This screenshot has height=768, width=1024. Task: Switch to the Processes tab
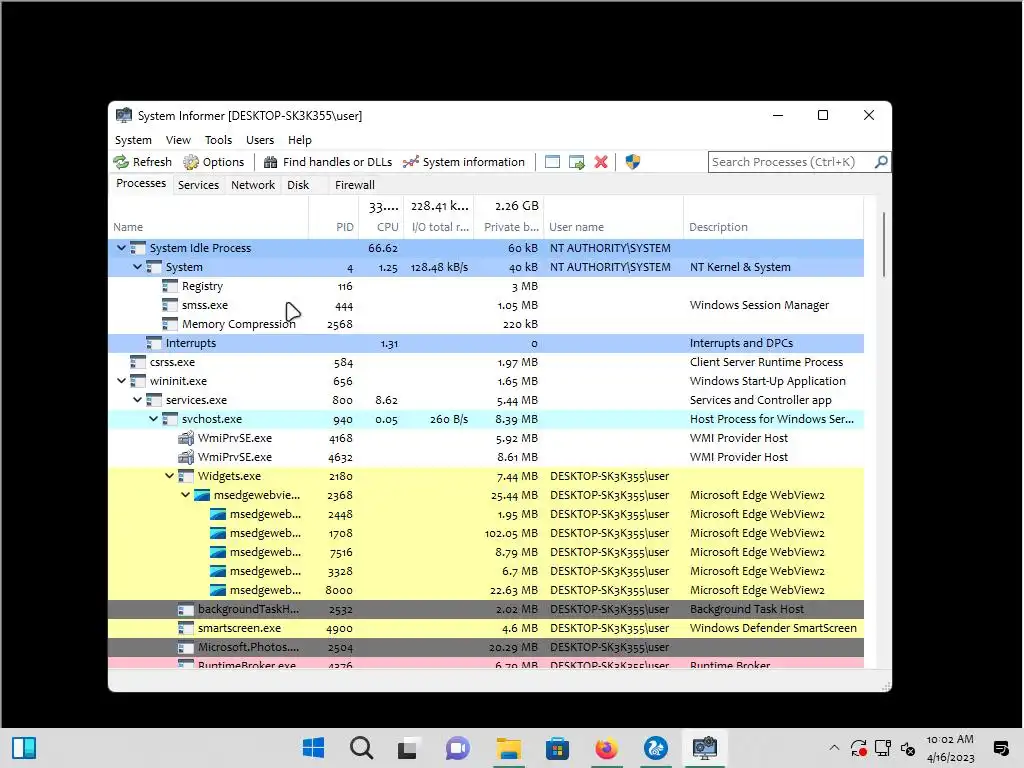pyautogui.click(x=141, y=184)
